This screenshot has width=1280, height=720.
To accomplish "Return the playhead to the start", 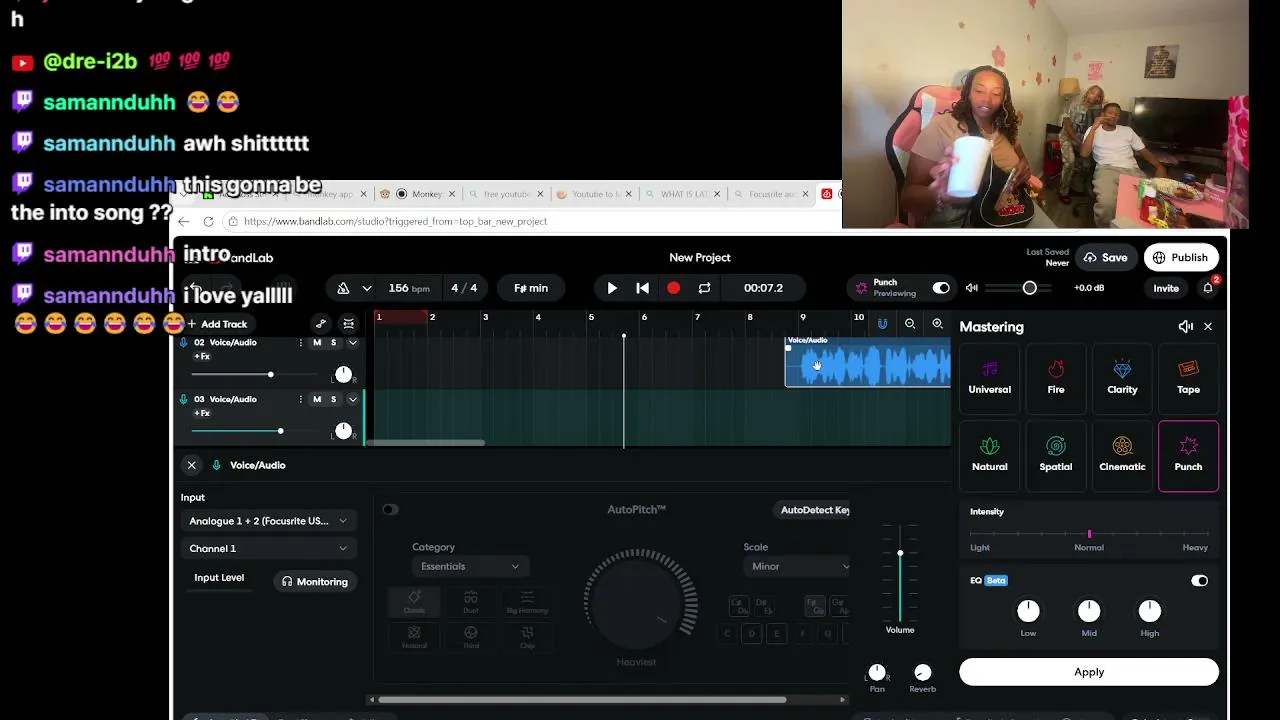I will (643, 288).
